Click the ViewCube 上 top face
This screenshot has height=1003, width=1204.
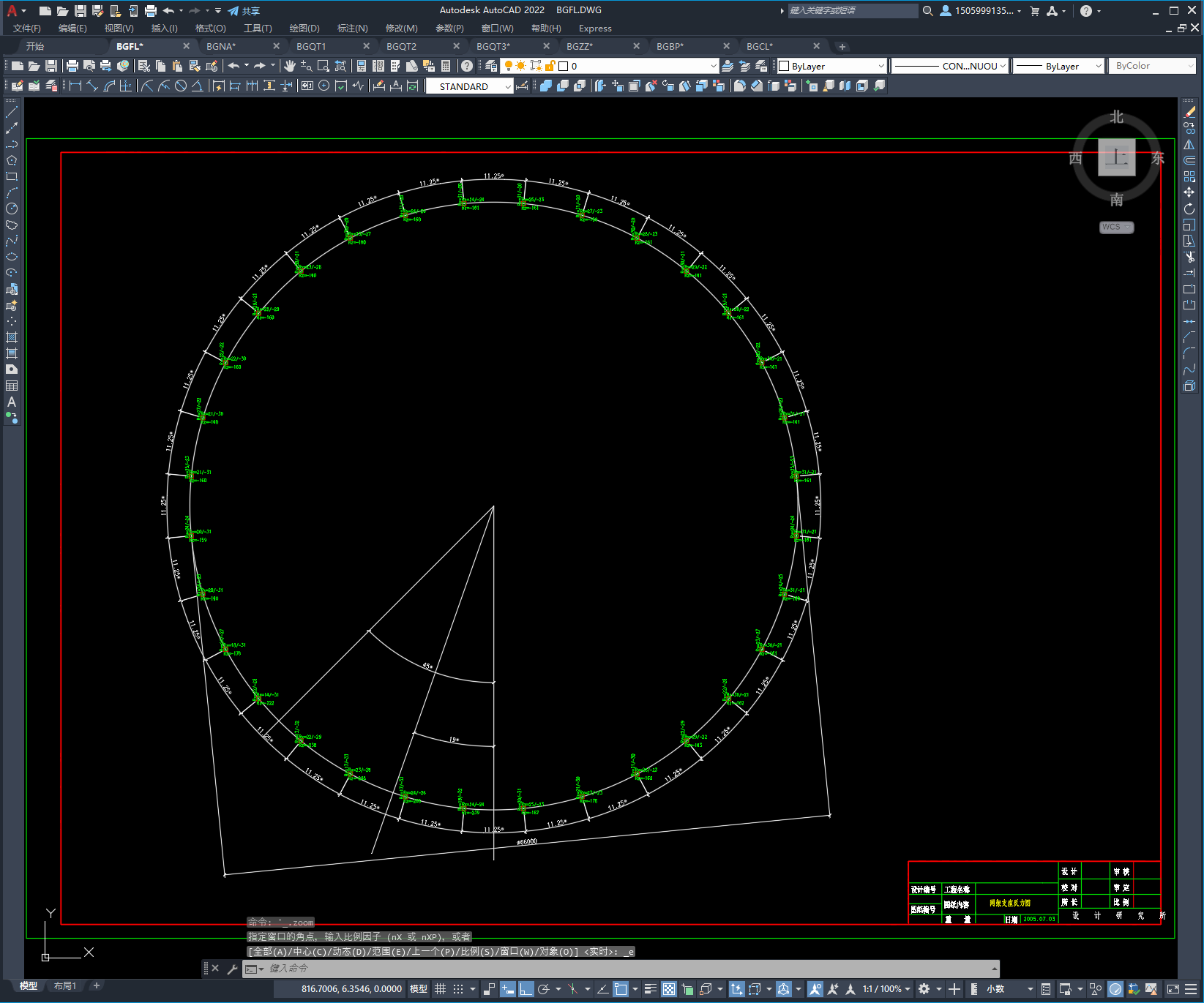coord(1117,157)
